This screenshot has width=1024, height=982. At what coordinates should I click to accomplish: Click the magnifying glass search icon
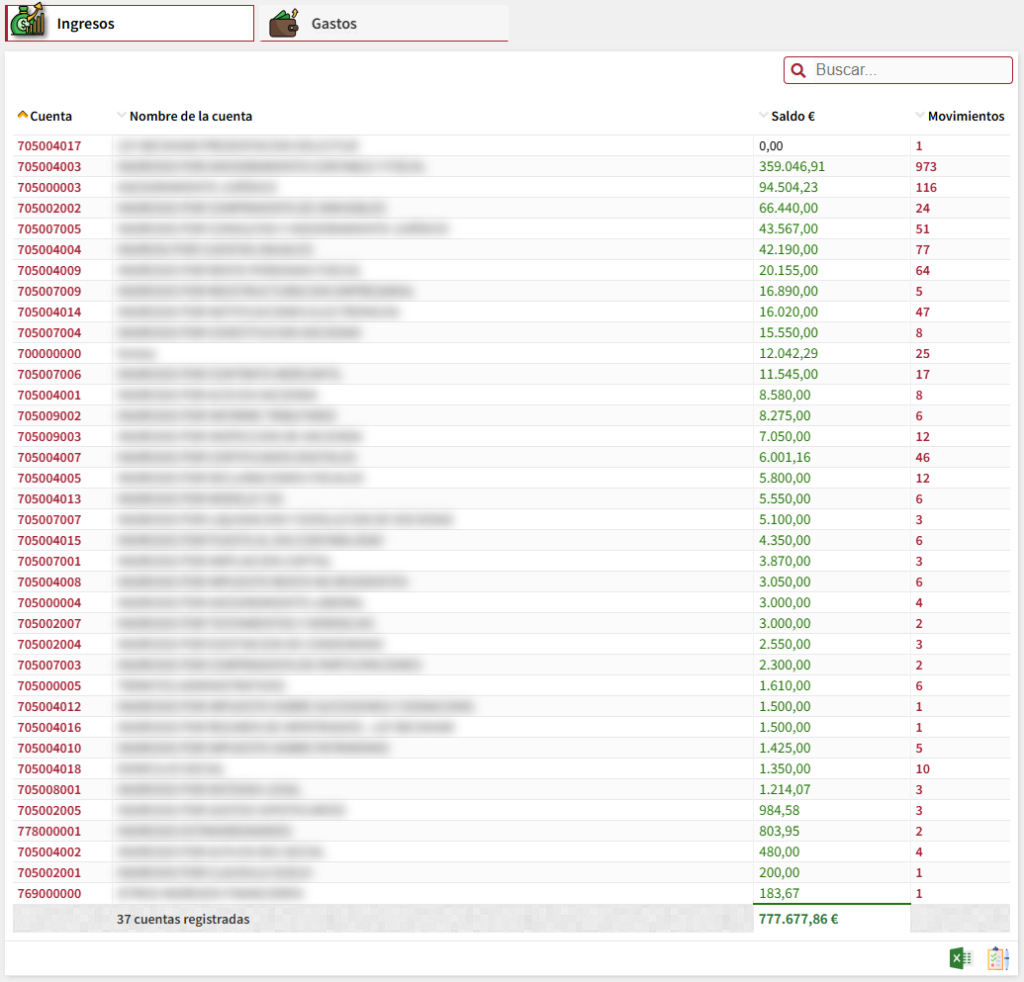coord(799,70)
